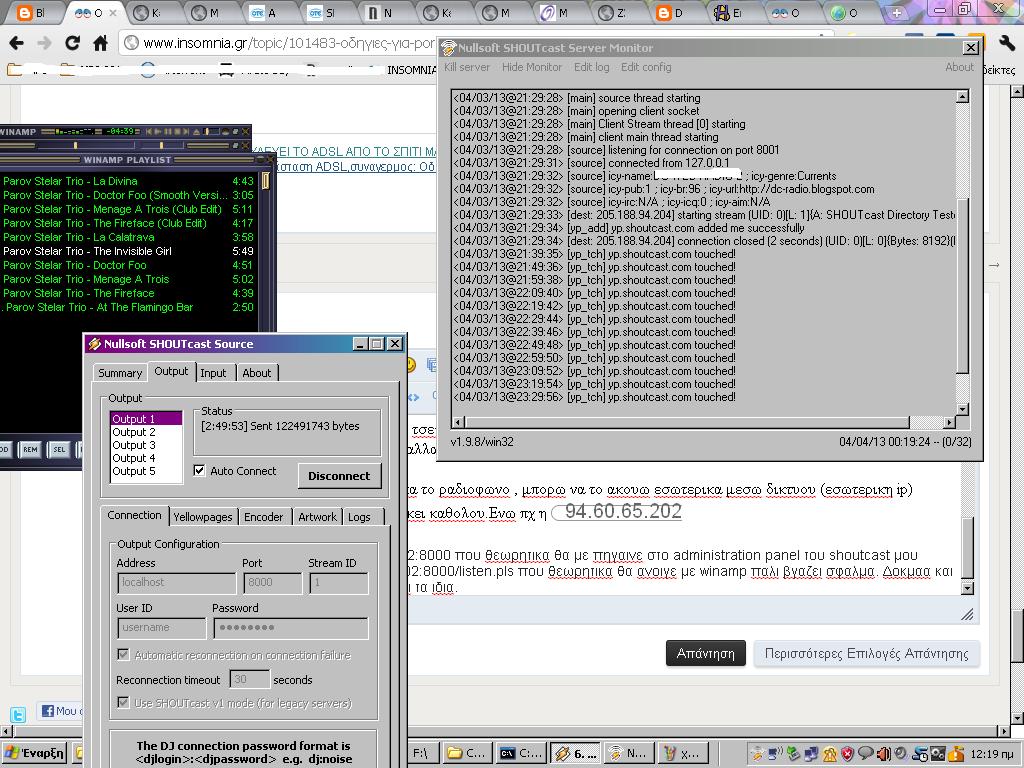Click Hide Monitor menu item
Screen dimensions: 1024x768
coord(532,67)
